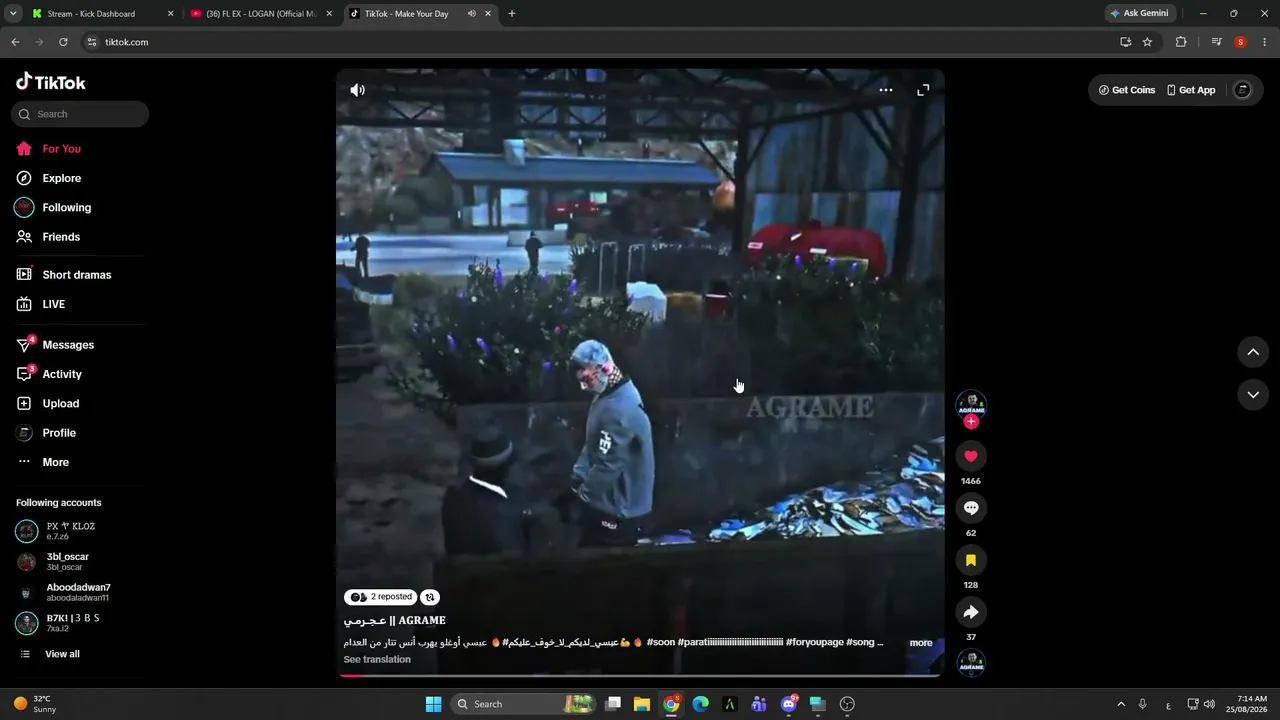Switch to the FL EX - LOGAN tab

pyautogui.click(x=261, y=14)
